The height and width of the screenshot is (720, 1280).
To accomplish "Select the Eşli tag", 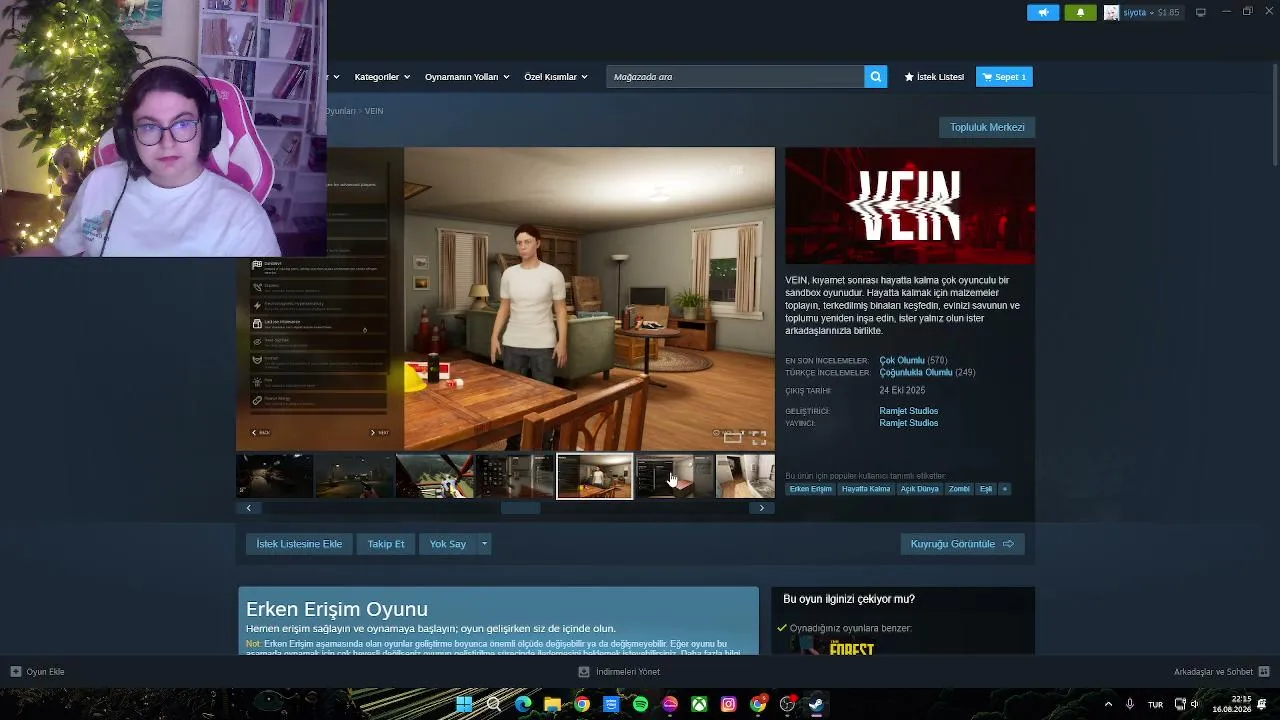I will pyautogui.click(x=986, y=489).
